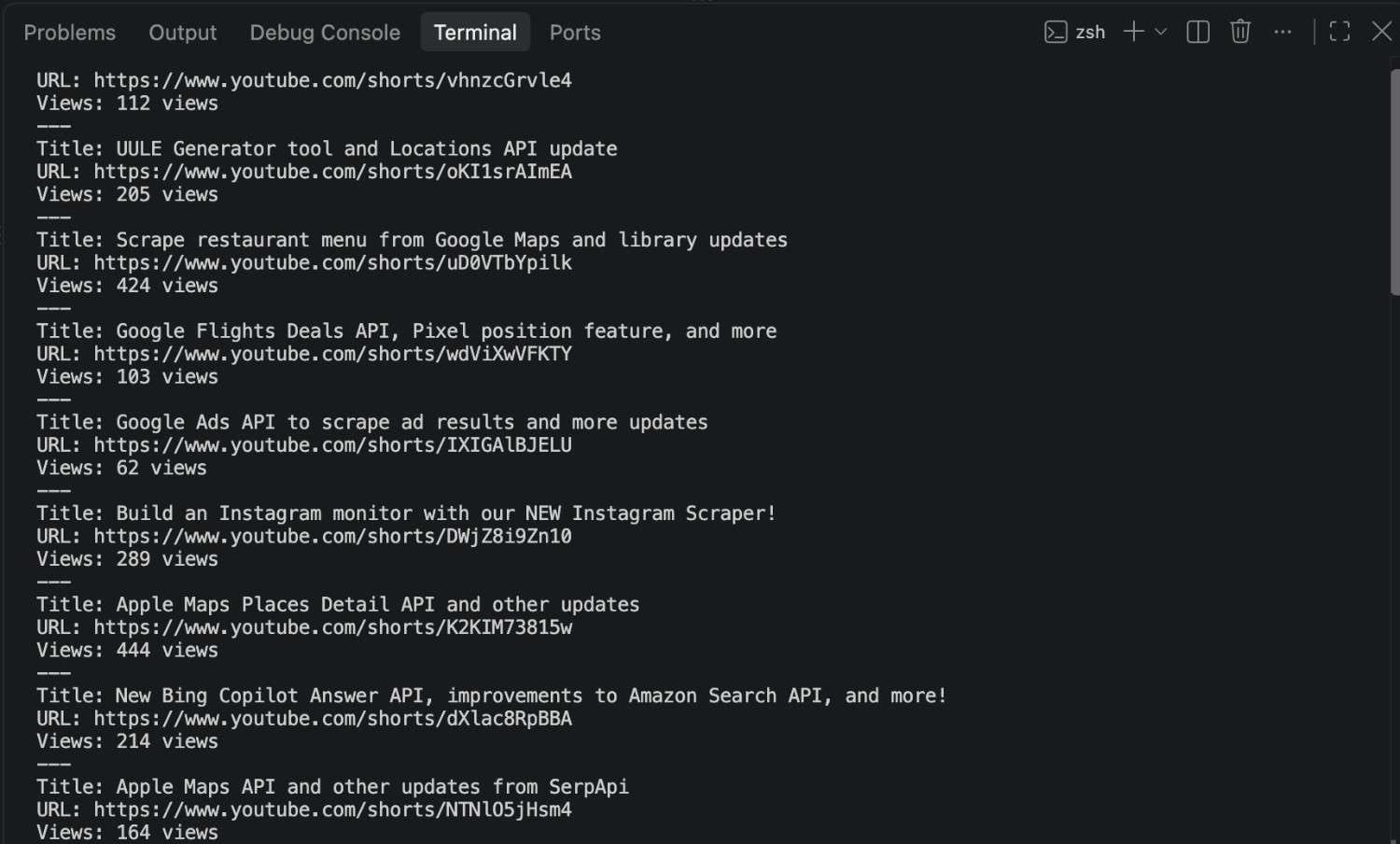
Task: Open the Apple Maps Places Detail URL
Action: 333,627
